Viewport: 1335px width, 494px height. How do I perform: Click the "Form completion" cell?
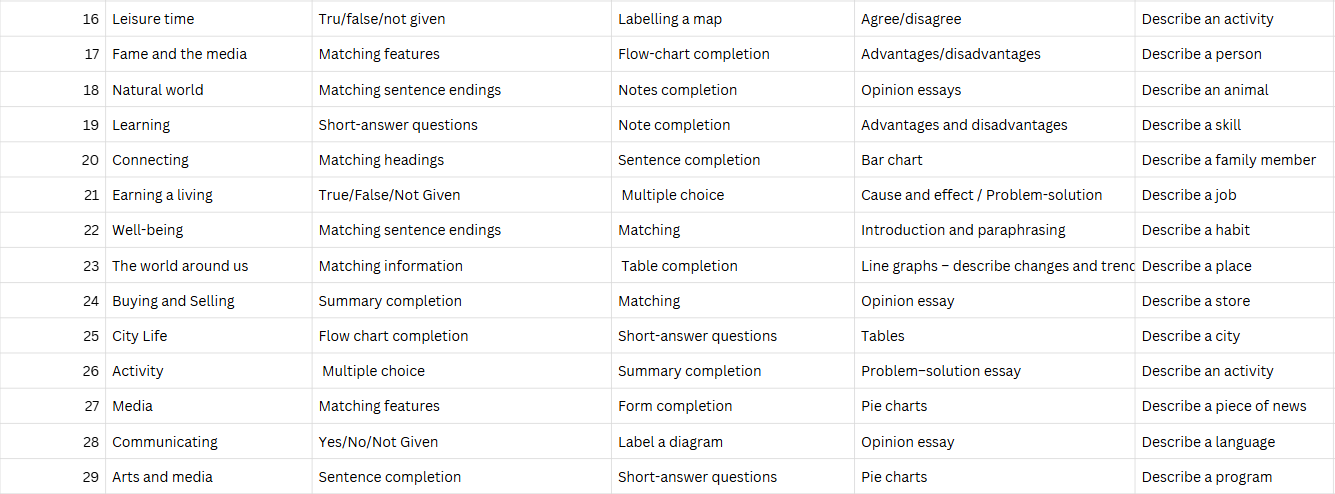click(x=674, y=406)
